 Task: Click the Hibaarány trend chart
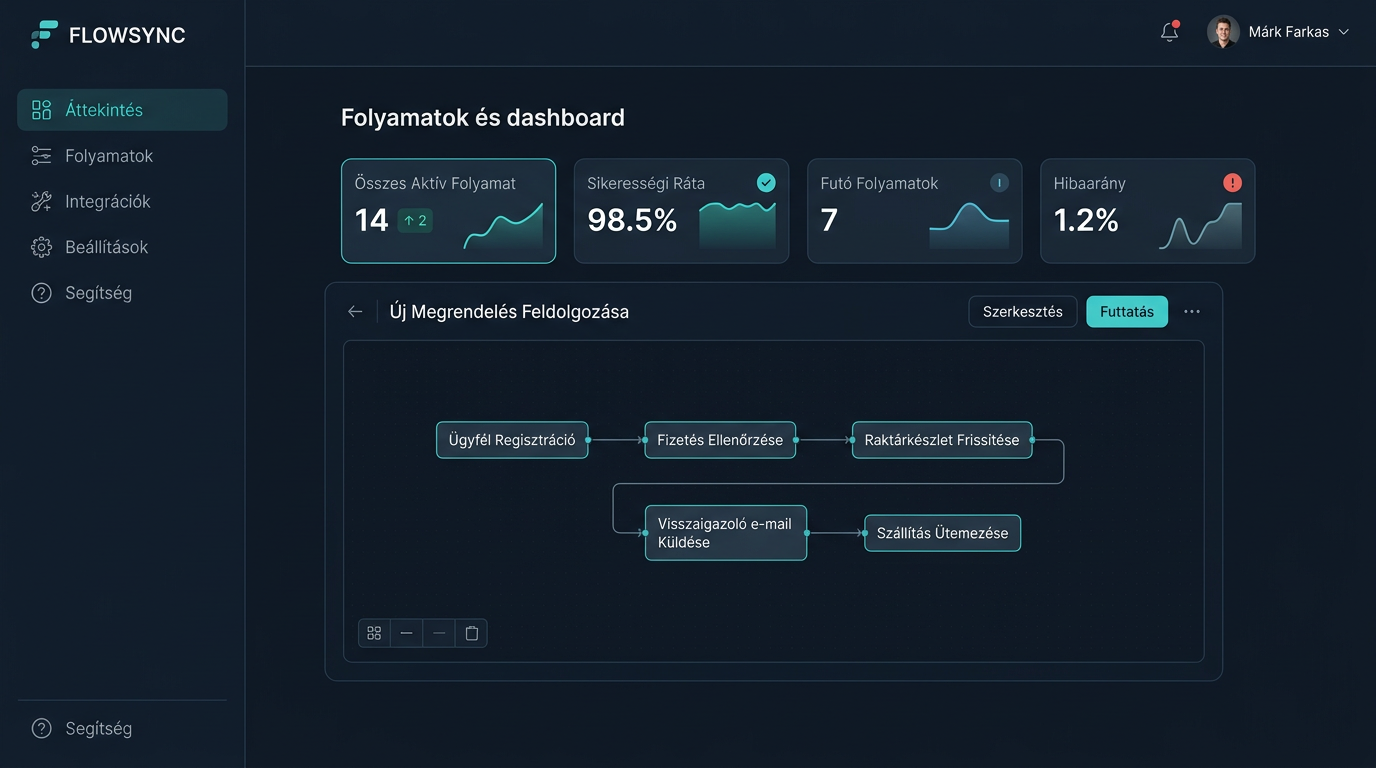(x=1200, y=226)
